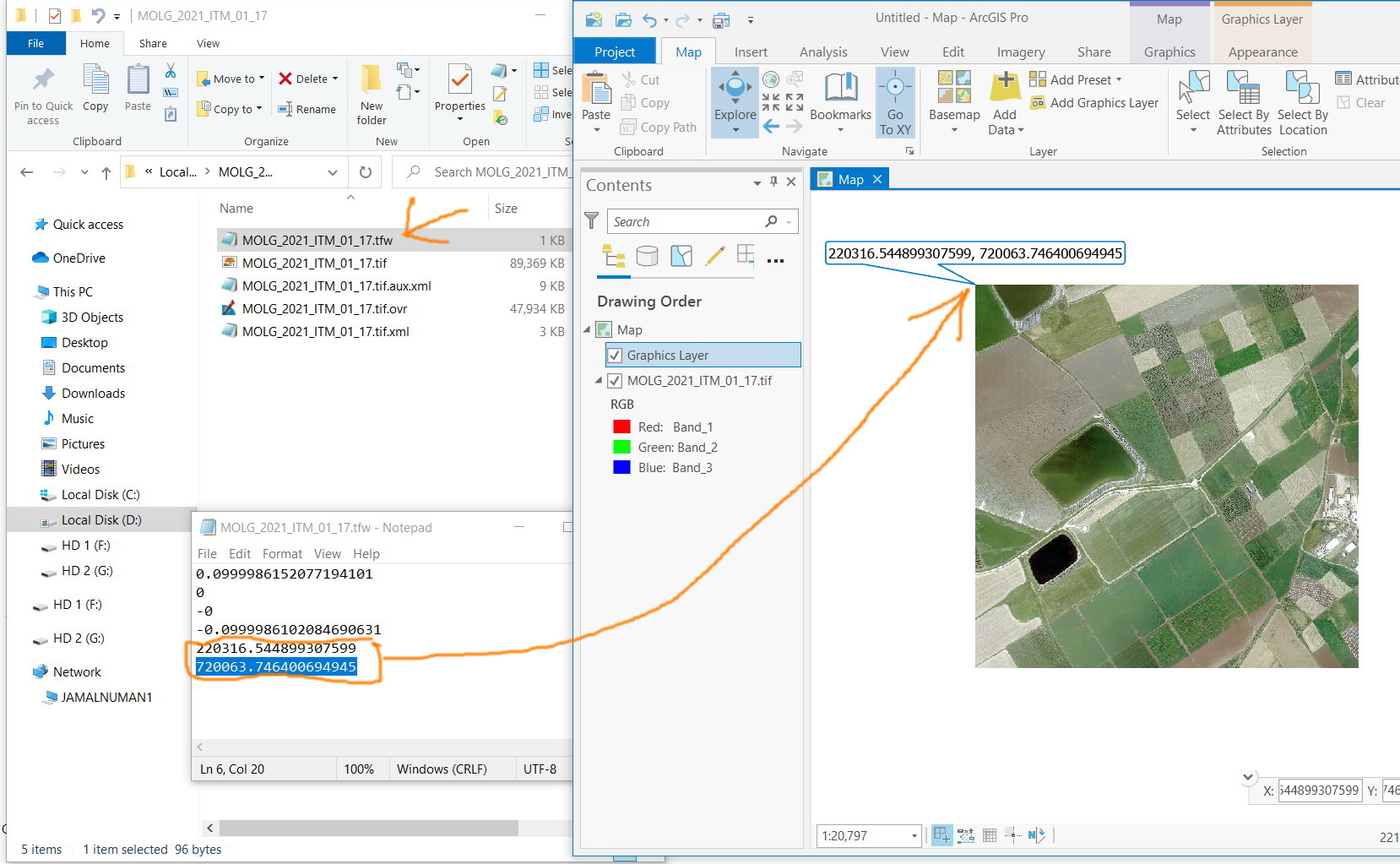Click the green Band_2 color swatch
The height and width of the screenshot is (864, 1400).
click(621, 448)
